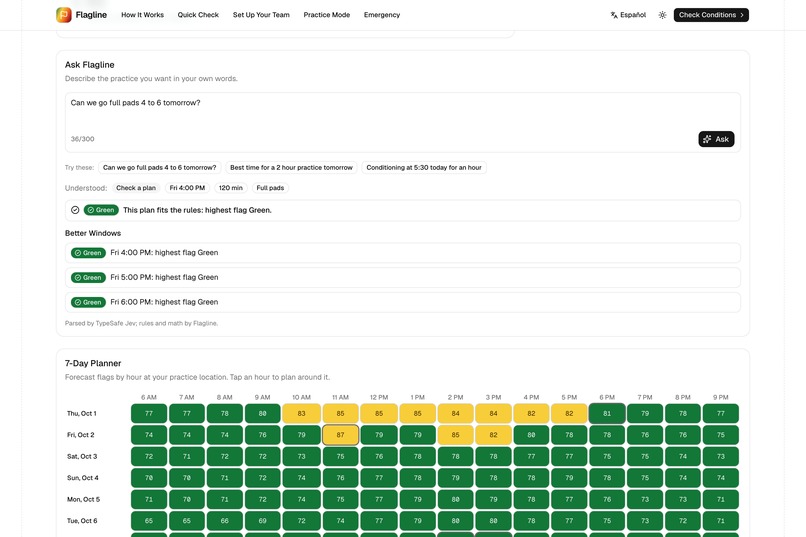Viewport: 806px width, 537px height.
Task: Click the sparkle icon on Ask button
Action: click(x=707, y=139)
